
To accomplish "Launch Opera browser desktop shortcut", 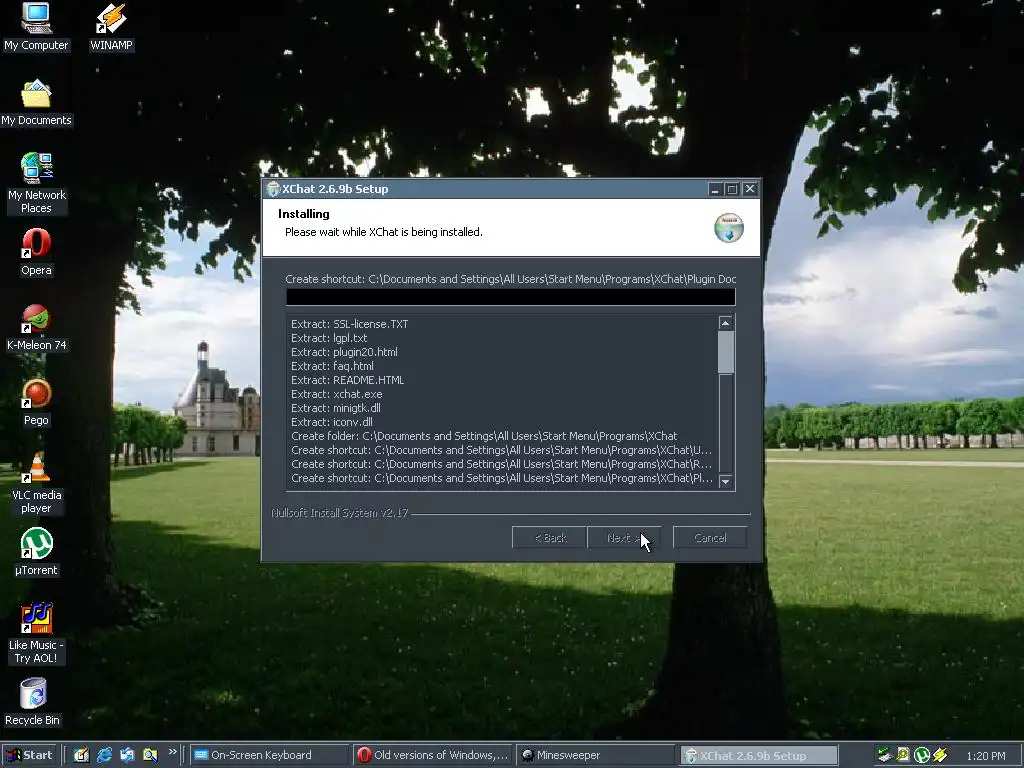I will 36,252.
